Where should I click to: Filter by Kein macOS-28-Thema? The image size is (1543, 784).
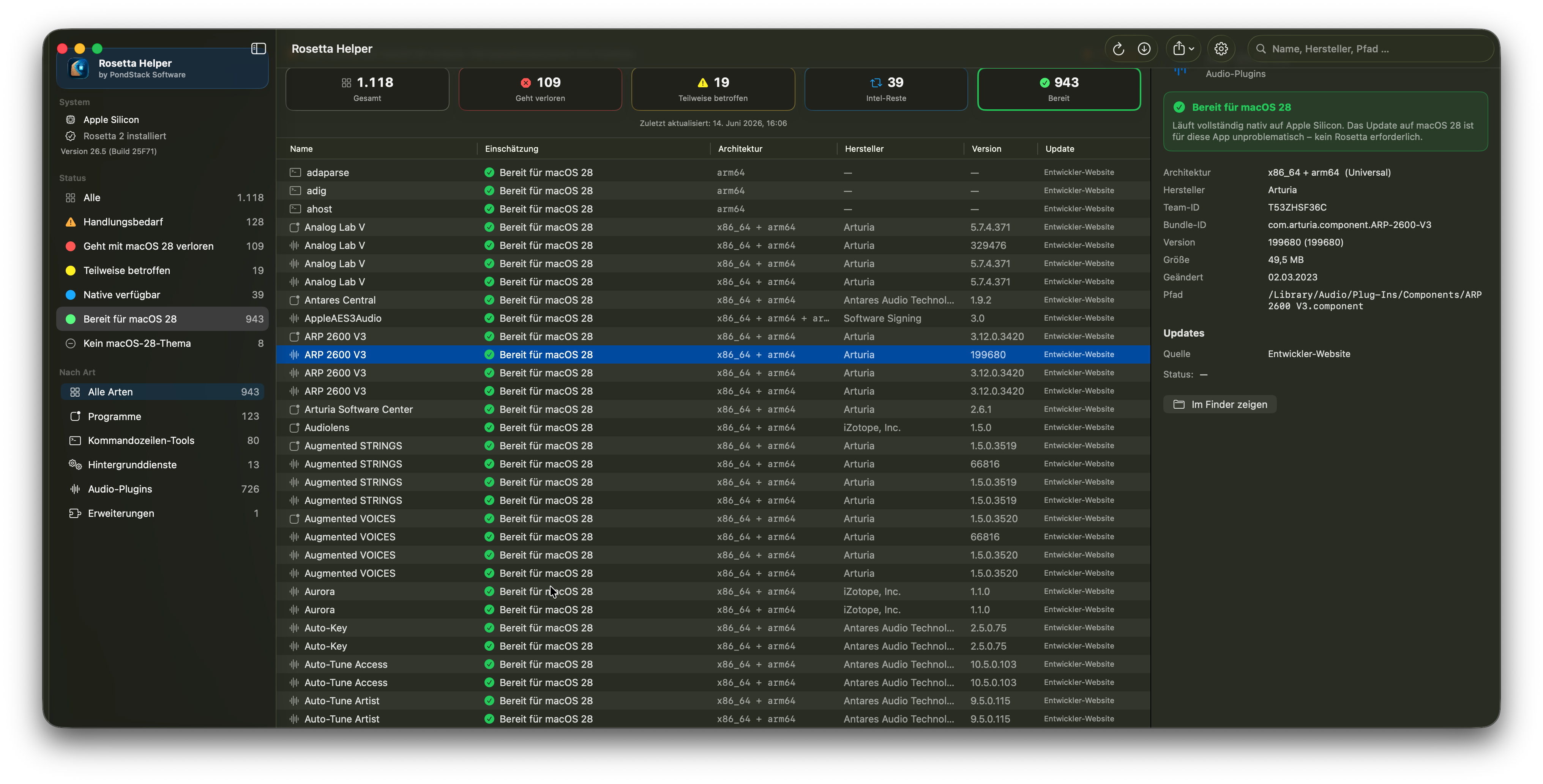(x=163, y=343)
